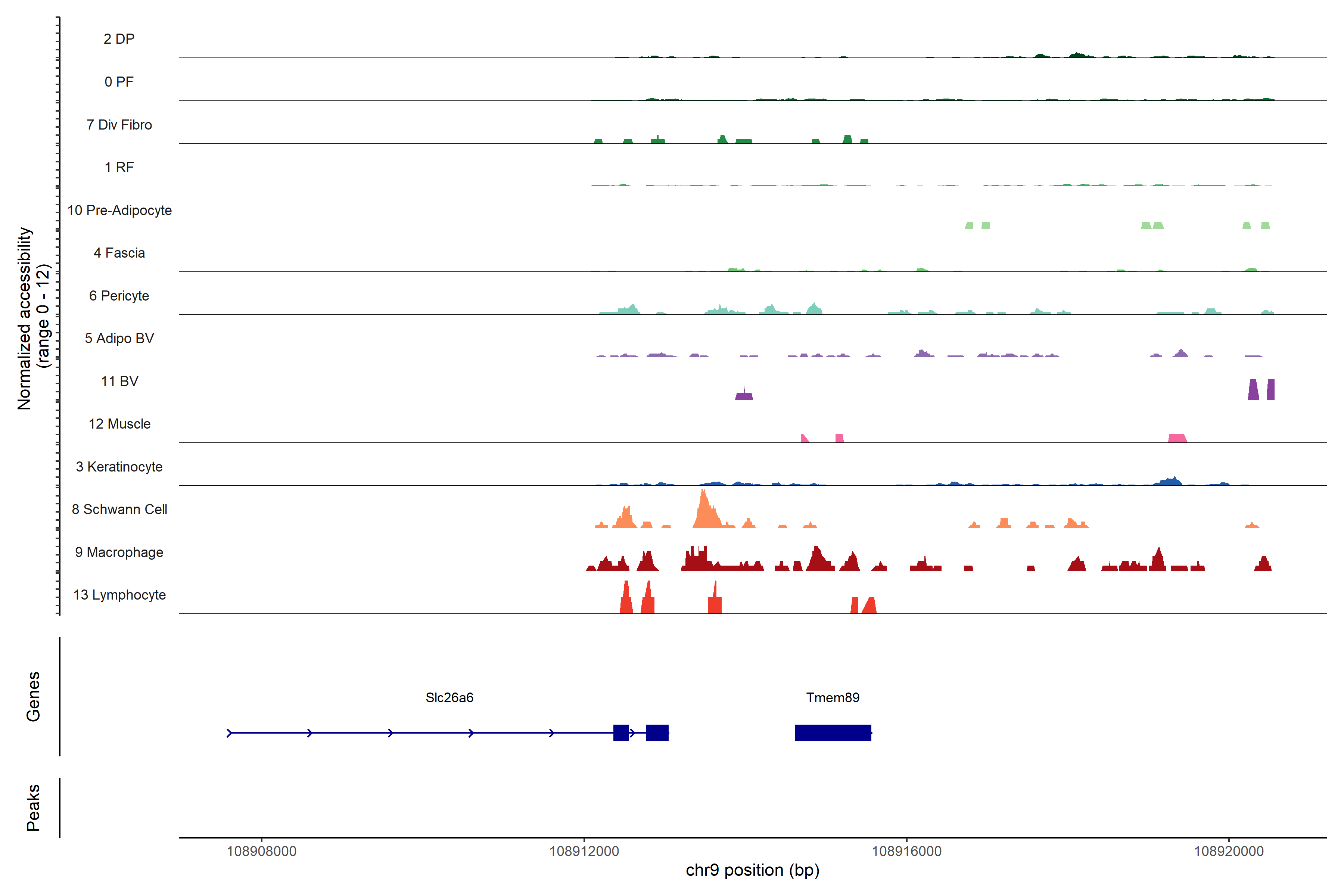Image resolution: width=1344 pixels, height=896 pixels.
Task: Click the 108916000 axis tick label
Action: [906, 851]
